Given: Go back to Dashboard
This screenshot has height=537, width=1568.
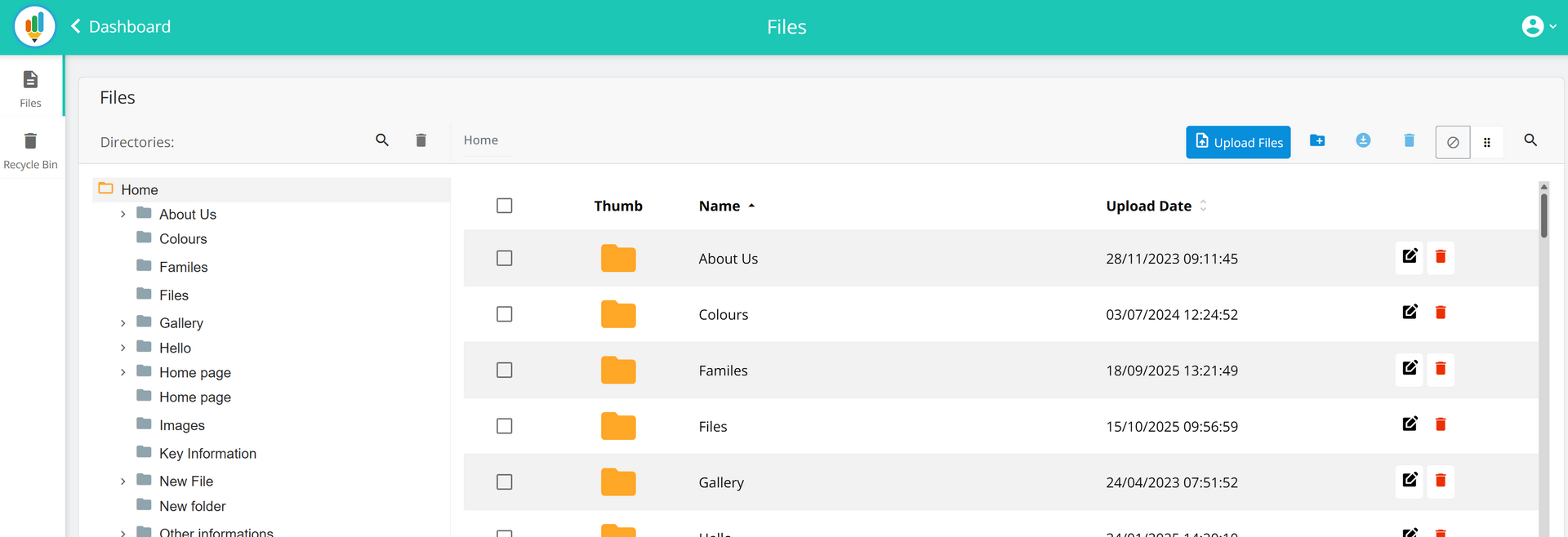Looking at the screenshot, I should 121,27.
